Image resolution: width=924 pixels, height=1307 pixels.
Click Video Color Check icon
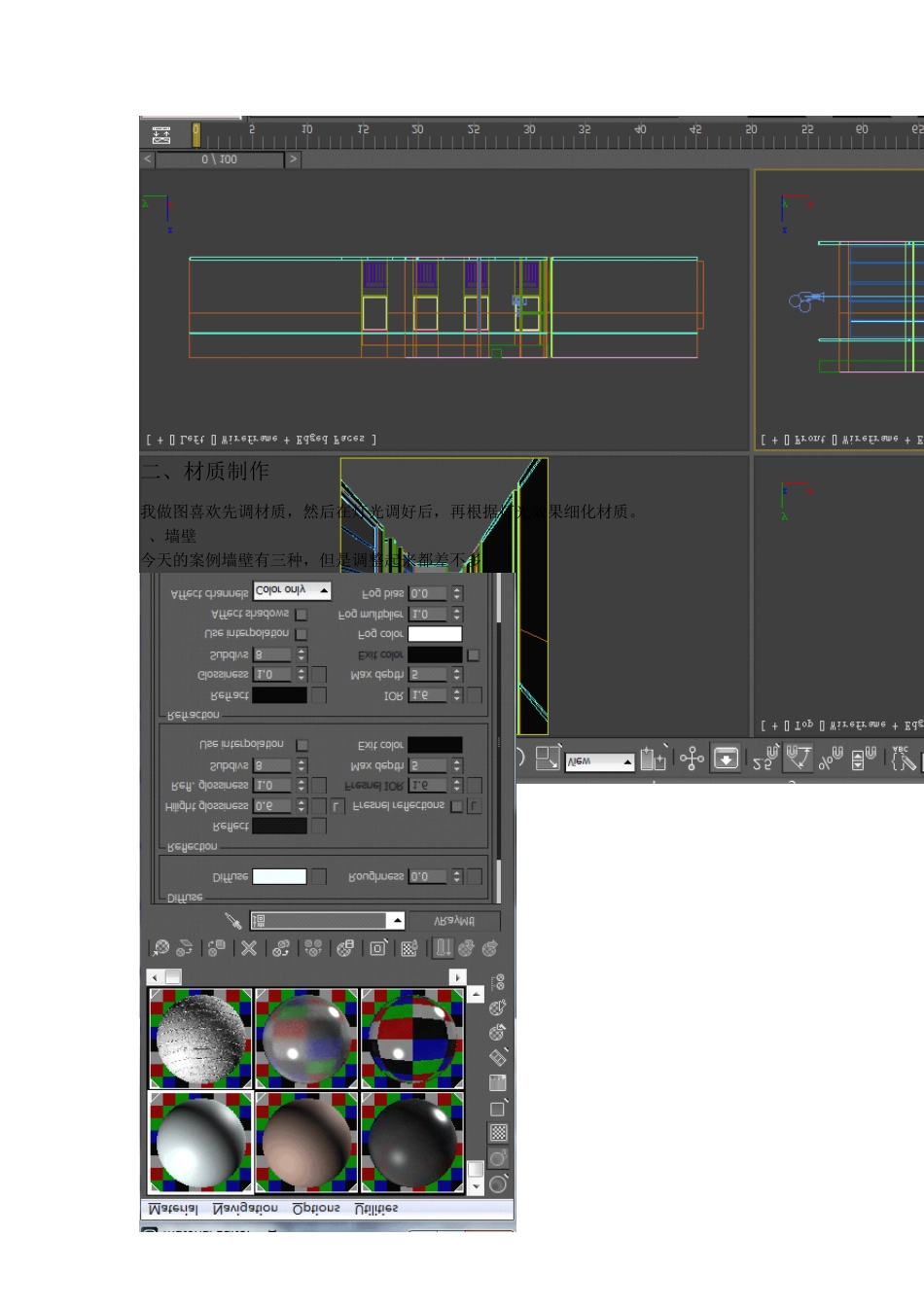tap(498, 1082)
